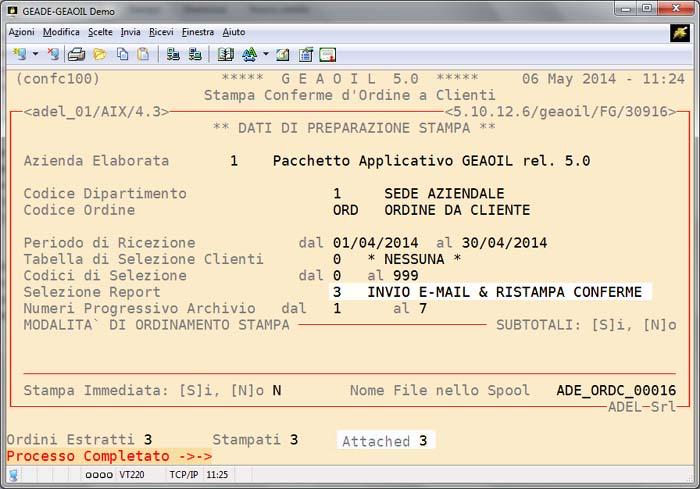
Task: Click the open book toolbar icon
Action: coord(225,54)
